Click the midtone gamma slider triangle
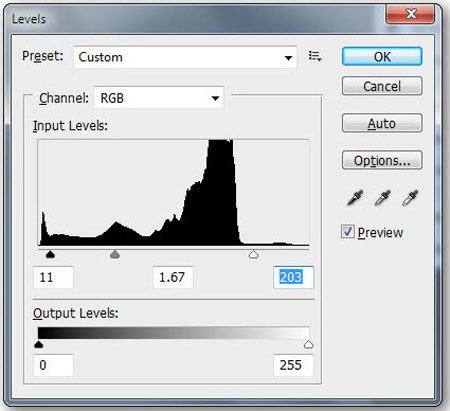This screenshot has height=411, width=450. pyautogui.click(x=115, y=255)
